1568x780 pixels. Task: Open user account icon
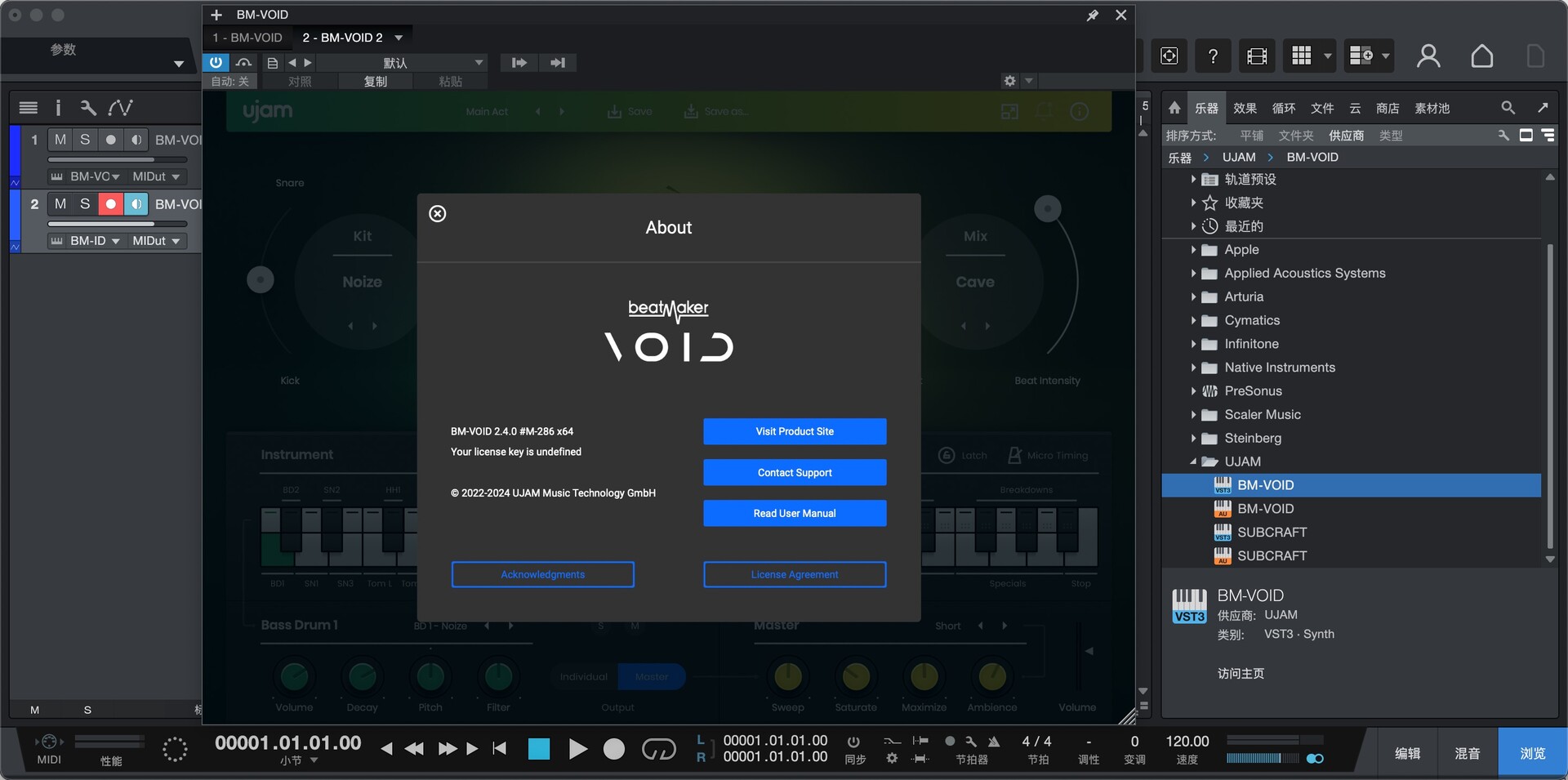pyautogui.click(x=1428, y=56)
